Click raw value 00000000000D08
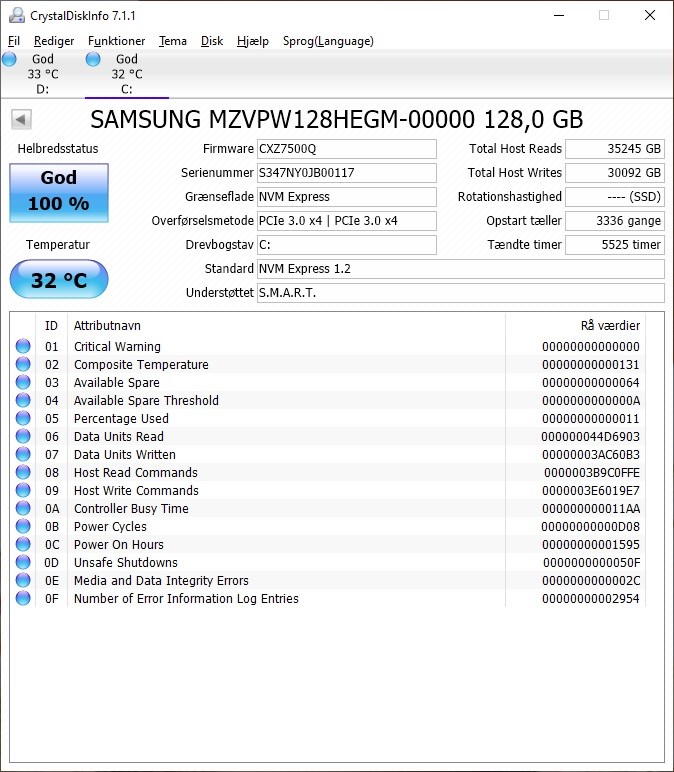 click(590, 526)
